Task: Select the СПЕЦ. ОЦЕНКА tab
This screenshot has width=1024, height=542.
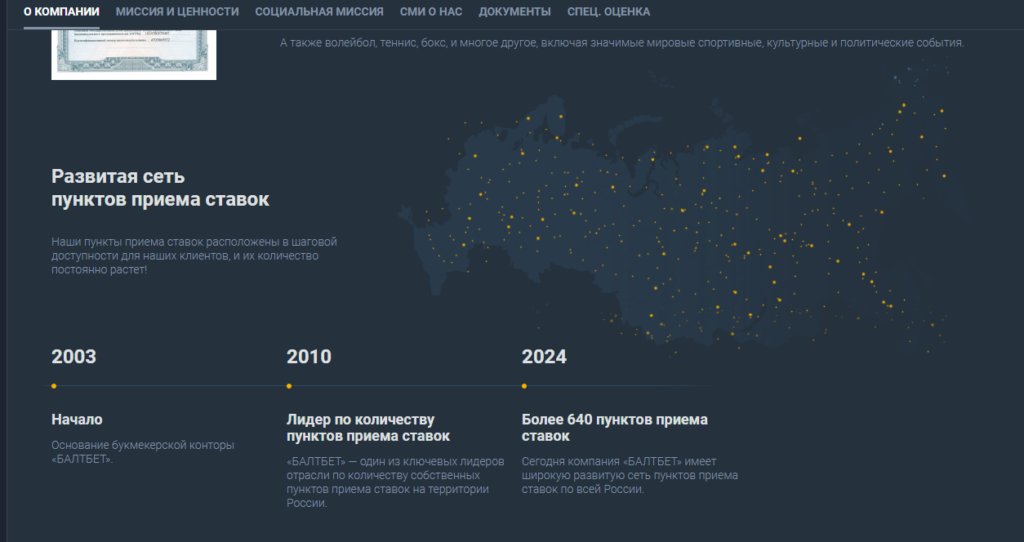Action: click(608, 12)
